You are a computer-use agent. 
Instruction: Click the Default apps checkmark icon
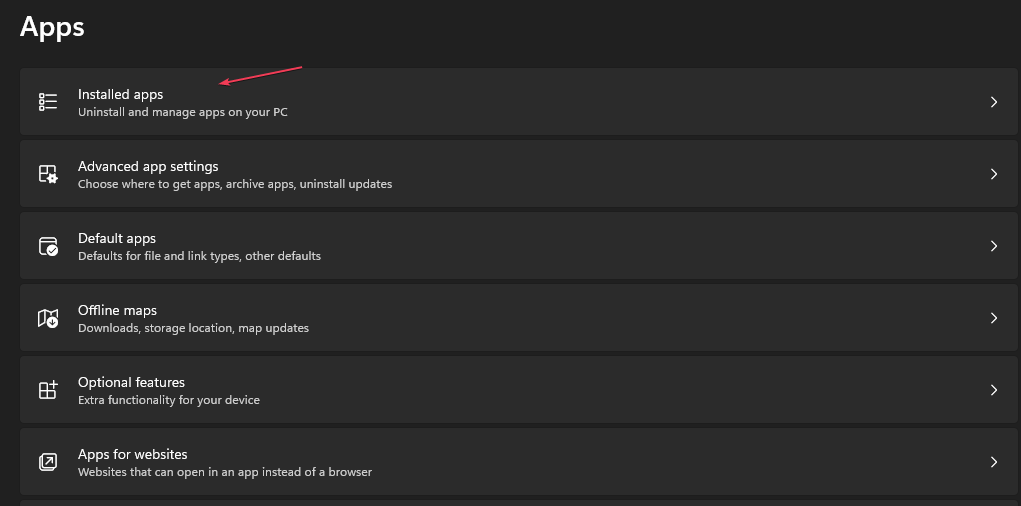48,246
